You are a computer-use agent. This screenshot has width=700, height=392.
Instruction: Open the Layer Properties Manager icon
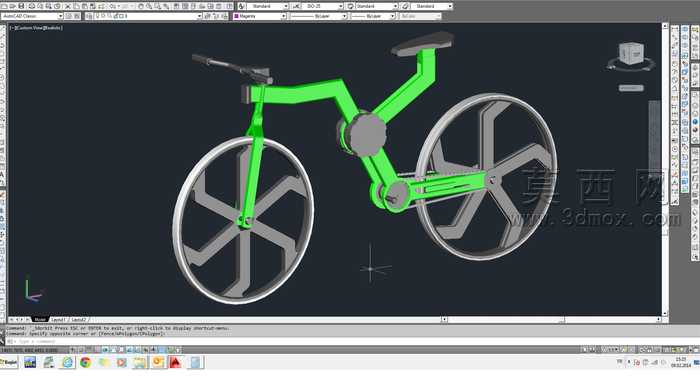click(x=89, y=16)
